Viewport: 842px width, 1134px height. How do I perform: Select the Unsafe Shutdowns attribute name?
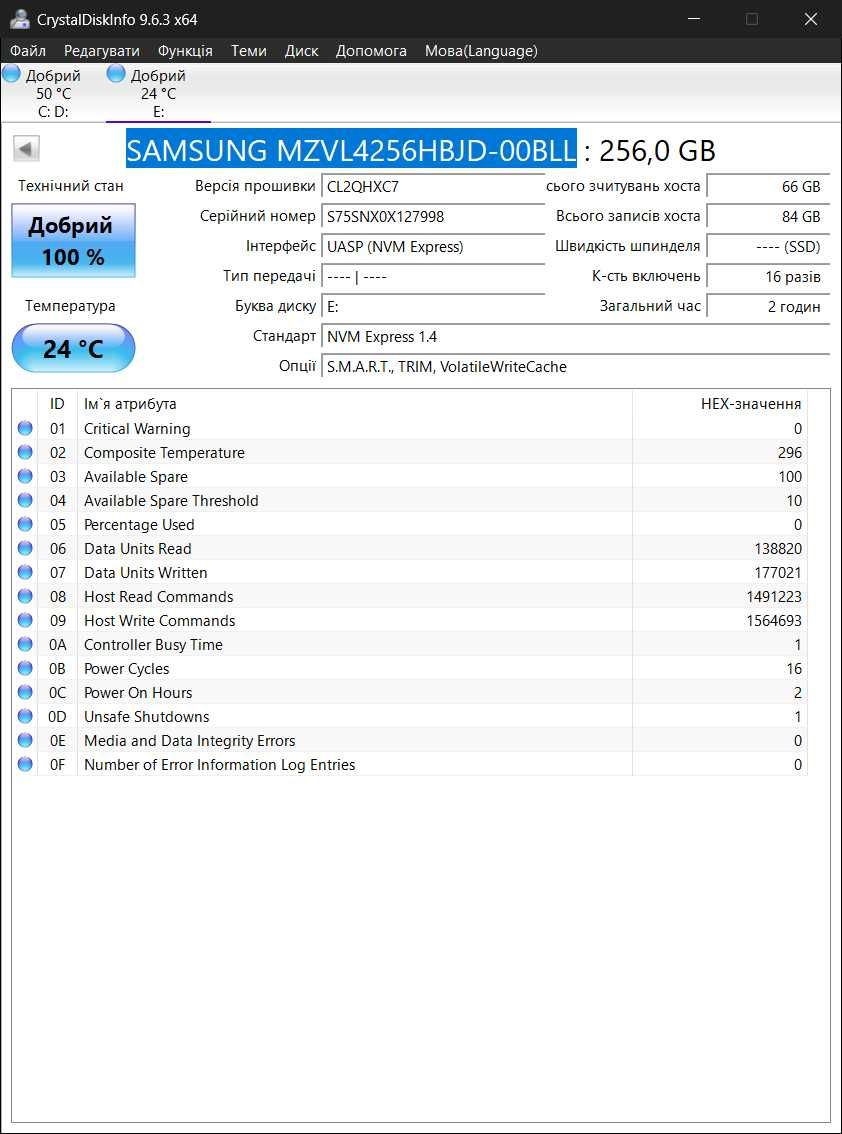coord(146,717)
